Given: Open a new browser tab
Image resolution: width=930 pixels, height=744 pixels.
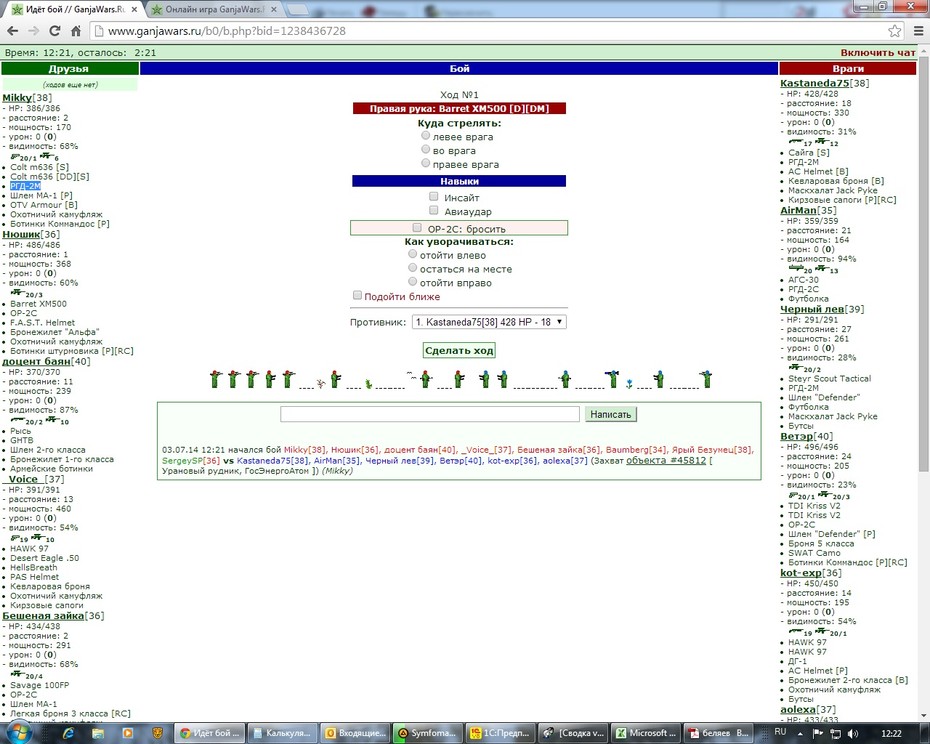Looking at the screenshot, I should (x=298, y=9).
